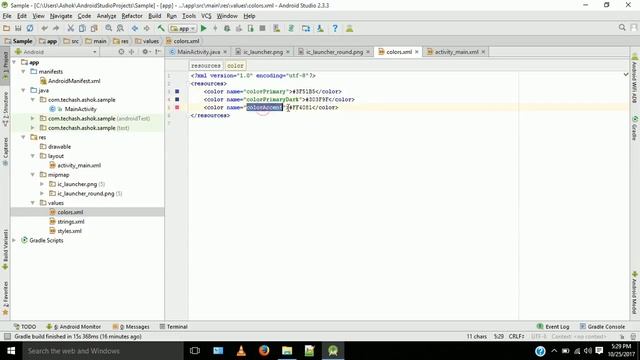
Task: Open the Refactor menu
Action: pos(132,16)
